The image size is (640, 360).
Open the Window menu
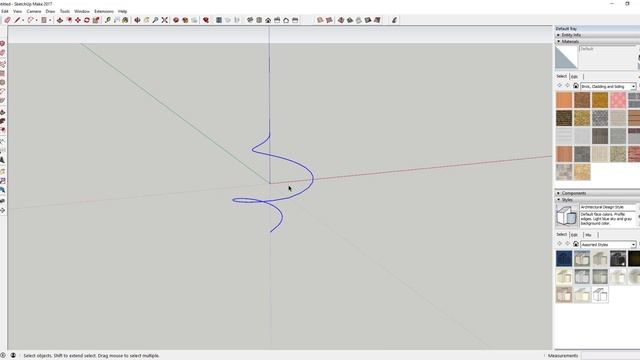[x=82, y=11]
